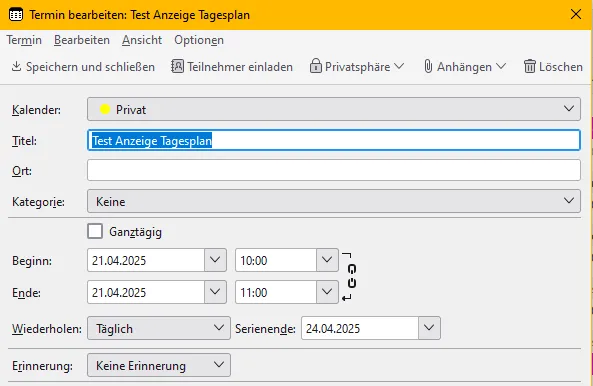Image resolution: width=593 pixels, height=386 pixels.
Task: Click the yellow Privat calendar color dot
Action: click(105, 109)
